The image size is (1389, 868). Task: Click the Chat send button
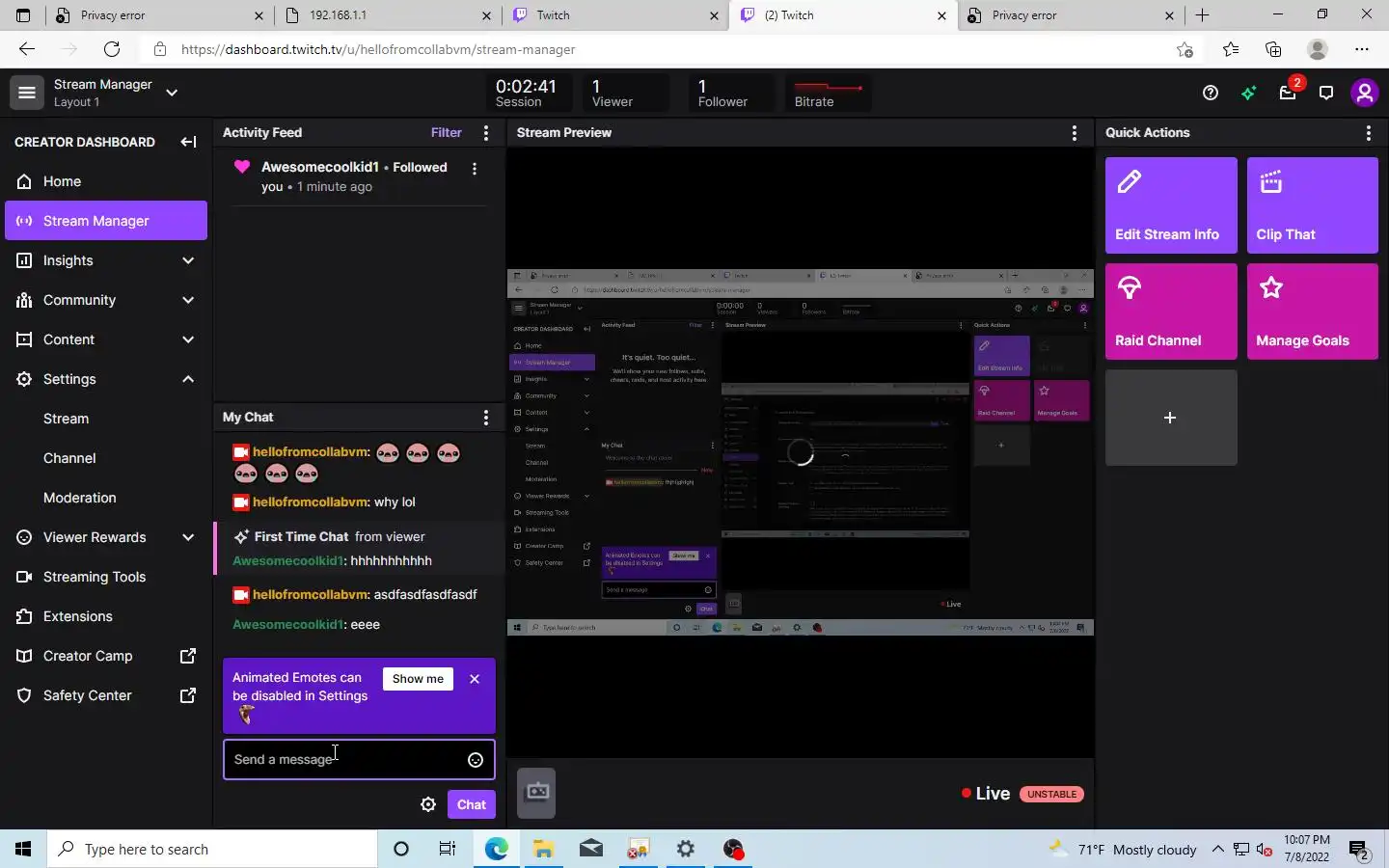[x=472, y=804]
